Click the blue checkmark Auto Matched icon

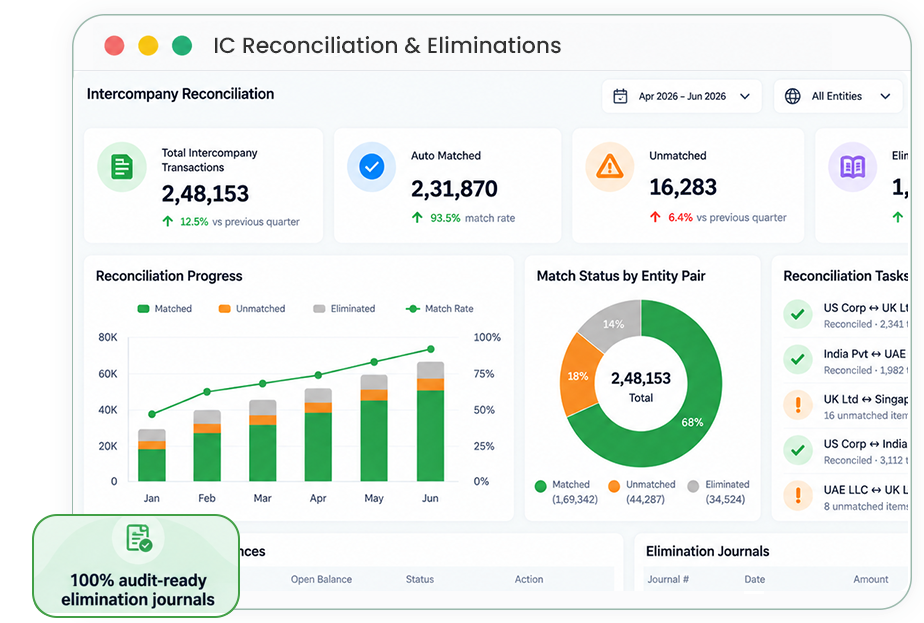tap(371, 167)
